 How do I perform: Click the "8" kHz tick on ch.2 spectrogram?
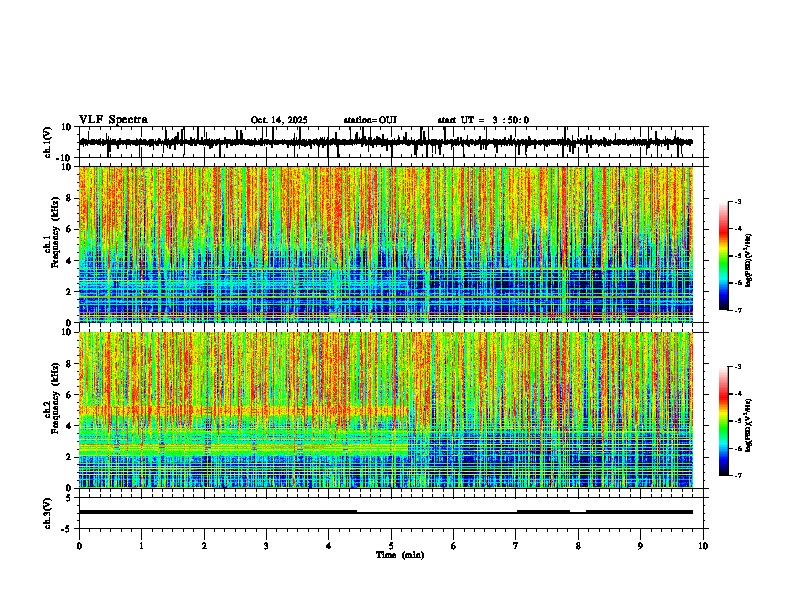click(70, 364)
